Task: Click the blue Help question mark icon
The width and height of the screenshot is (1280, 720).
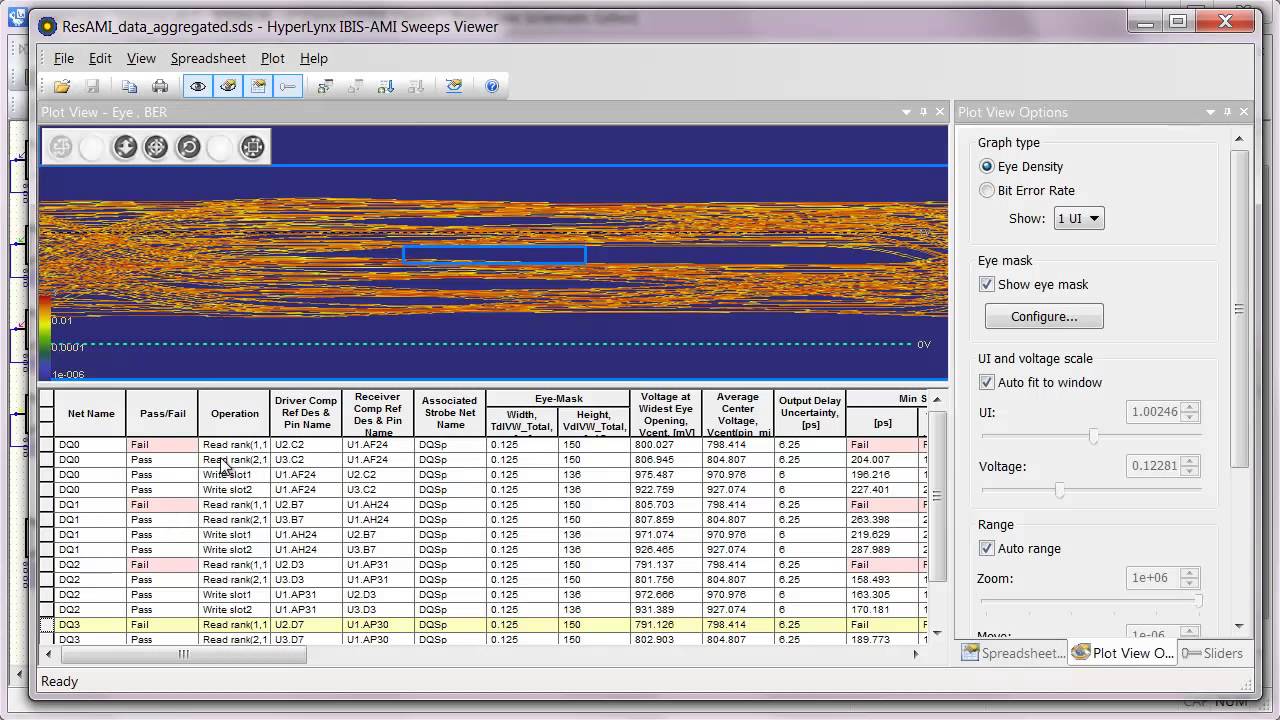Action: point(492,87)
